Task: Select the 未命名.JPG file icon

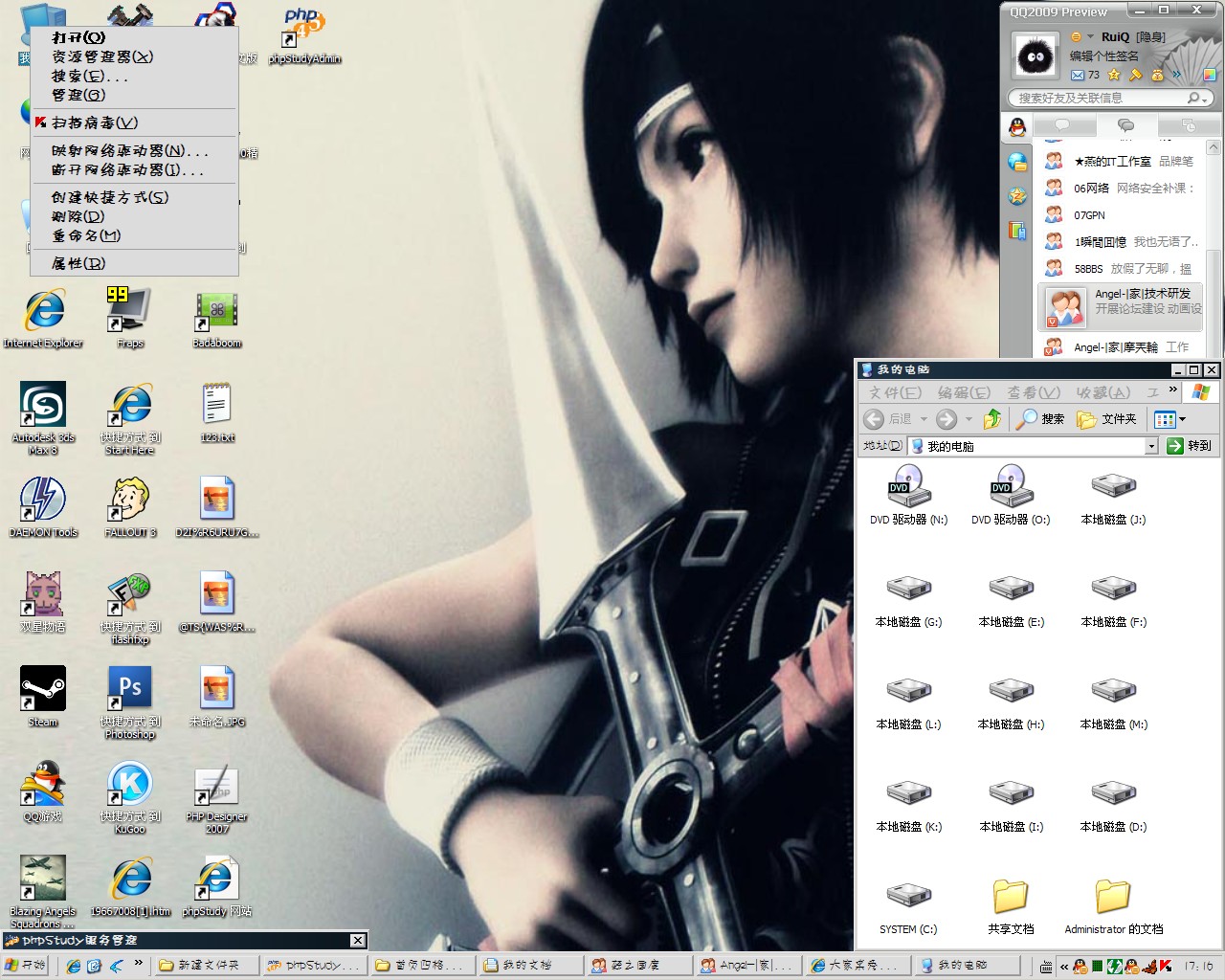Action: pos(217,697)
